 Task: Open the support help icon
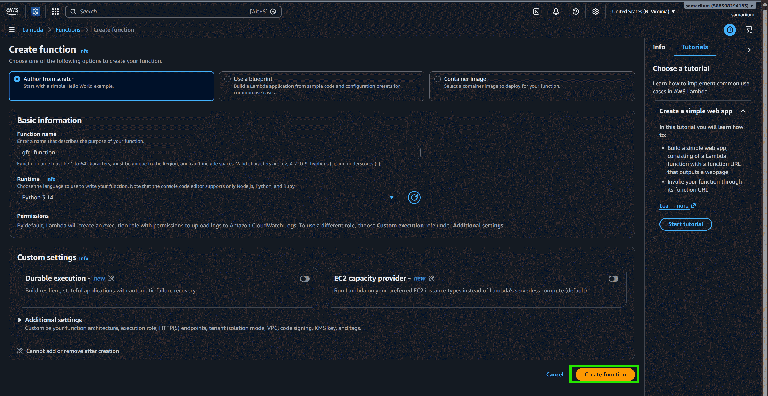pos(576,11)
